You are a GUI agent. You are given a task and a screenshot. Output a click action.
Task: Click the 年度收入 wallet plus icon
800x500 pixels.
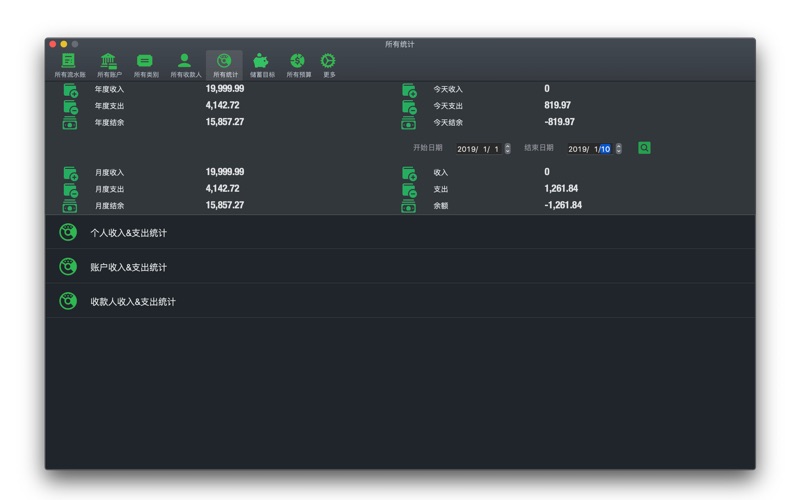pos(70,90)
